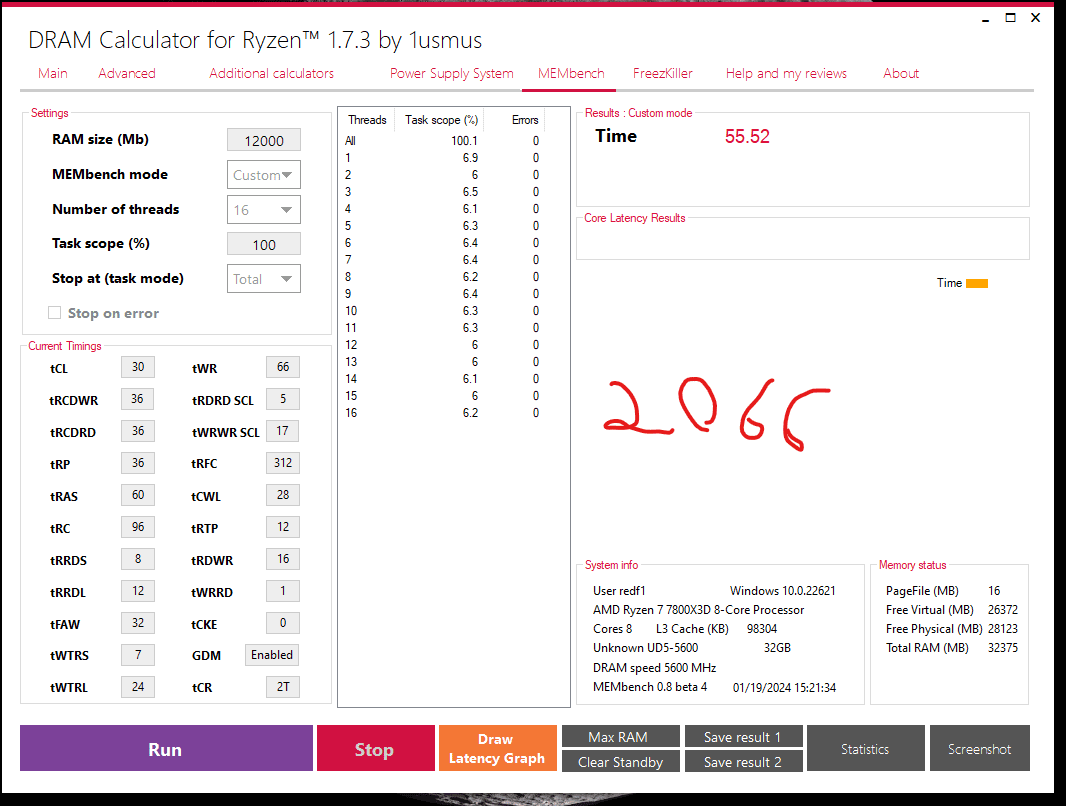This screenshot has width=1066, height=806.
Task: Click the tRC timing value field
Action: click(138, 527)
